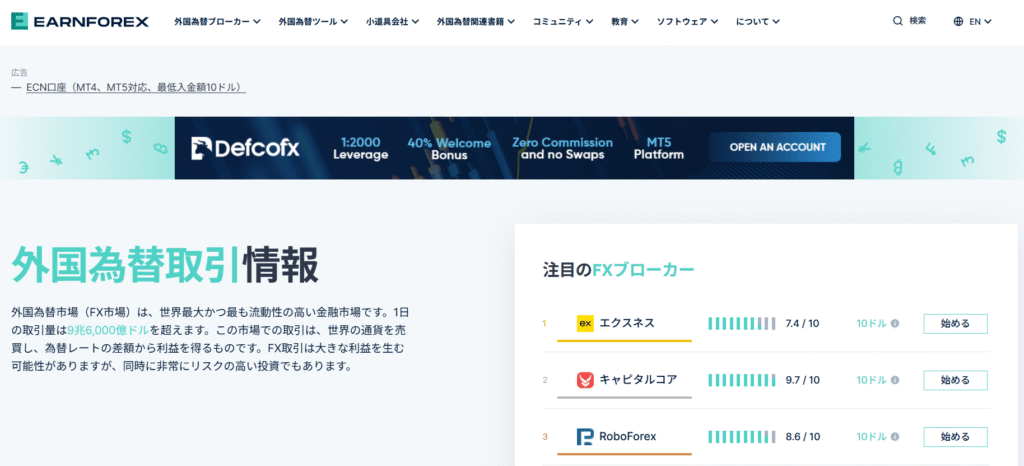Click the 40% Welcome Bonus banner text
This screenshot has height=466, width=1024.
point(449,148)
